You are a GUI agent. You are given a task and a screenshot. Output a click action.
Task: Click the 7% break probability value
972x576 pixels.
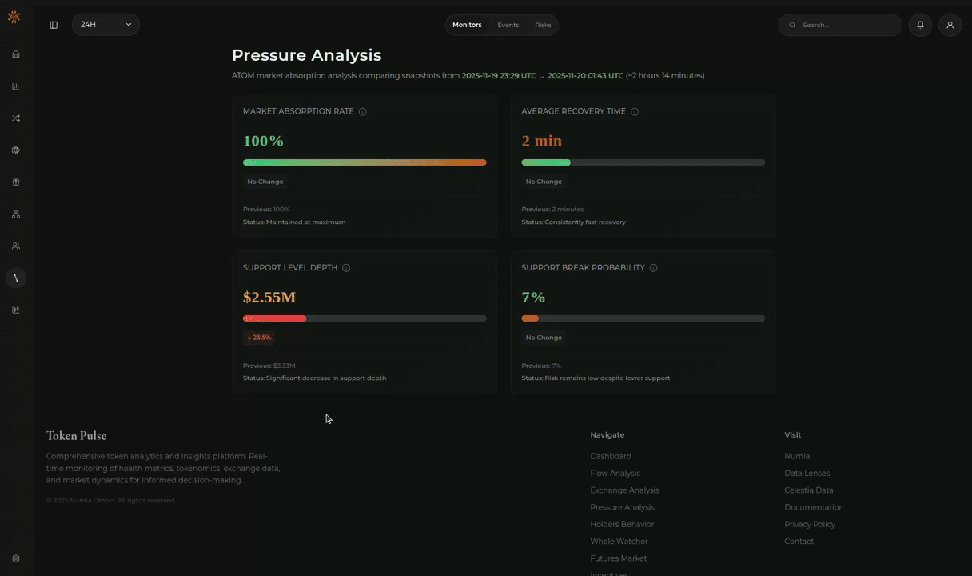pyautogui.click(x=533, y=297)
